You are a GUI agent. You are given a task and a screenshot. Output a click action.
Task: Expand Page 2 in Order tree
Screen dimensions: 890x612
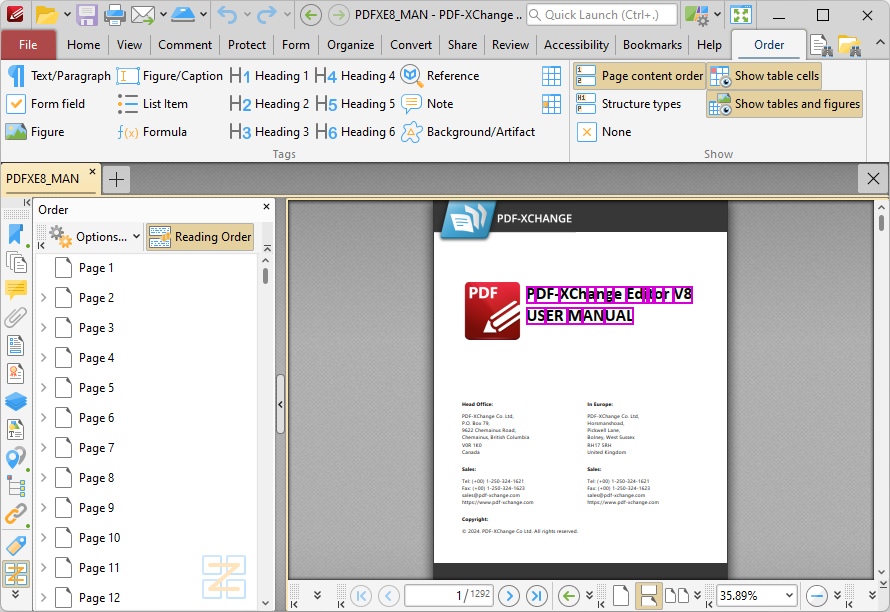point(44,297)
